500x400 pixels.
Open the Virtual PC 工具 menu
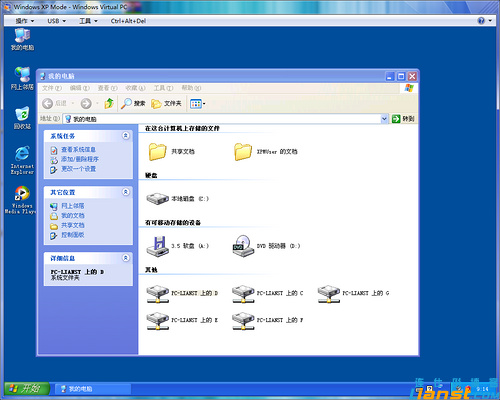click(x=88, y=21)
